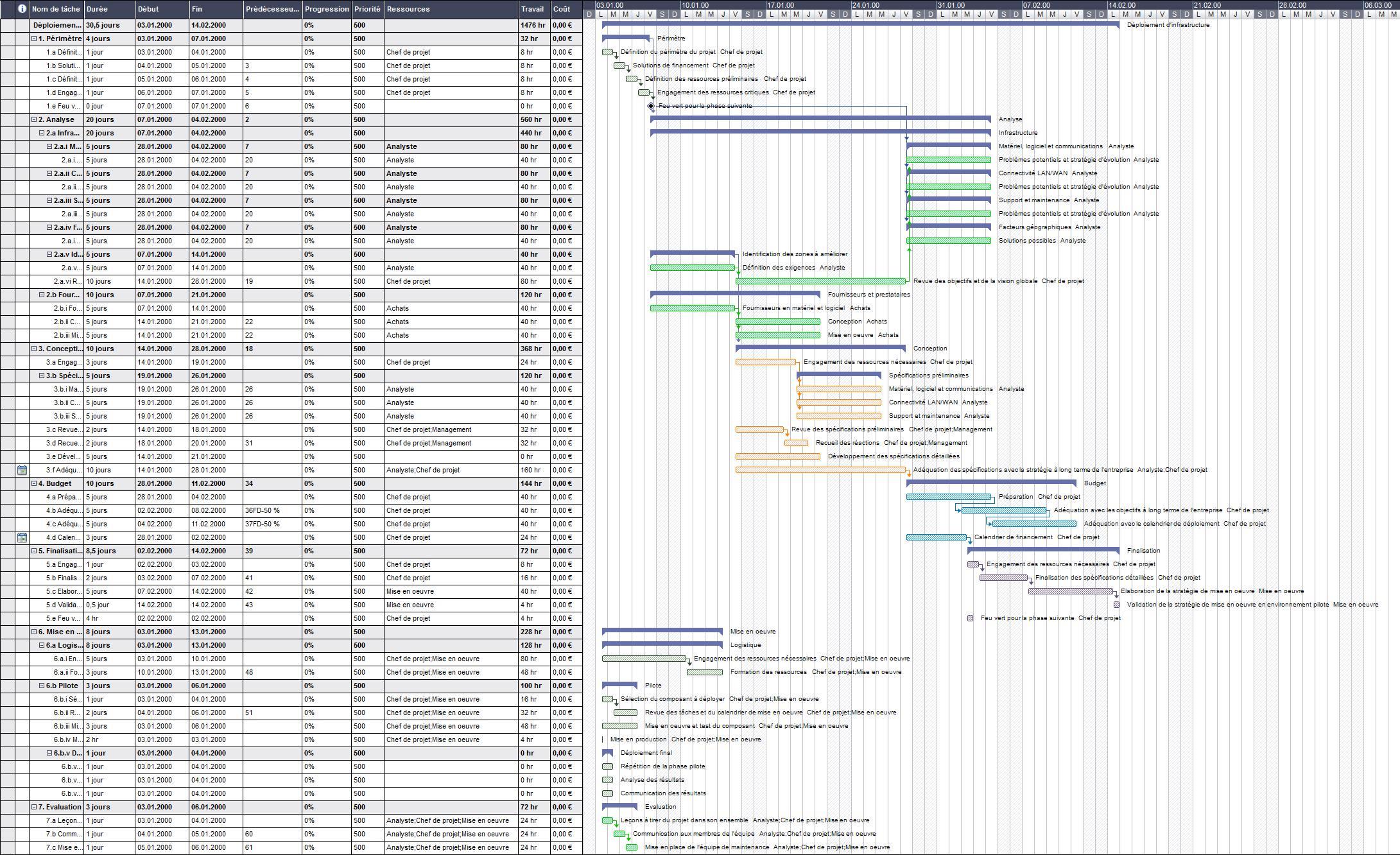
Task: Click the 'Travail' column header
Action: 534,9
